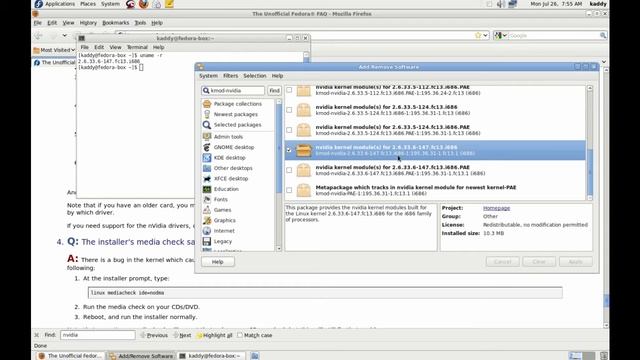Image resolution: width=640 pixels, height=360 pixels.
Task: Open Places menu in top panel
Action: (x=88, y=4)
